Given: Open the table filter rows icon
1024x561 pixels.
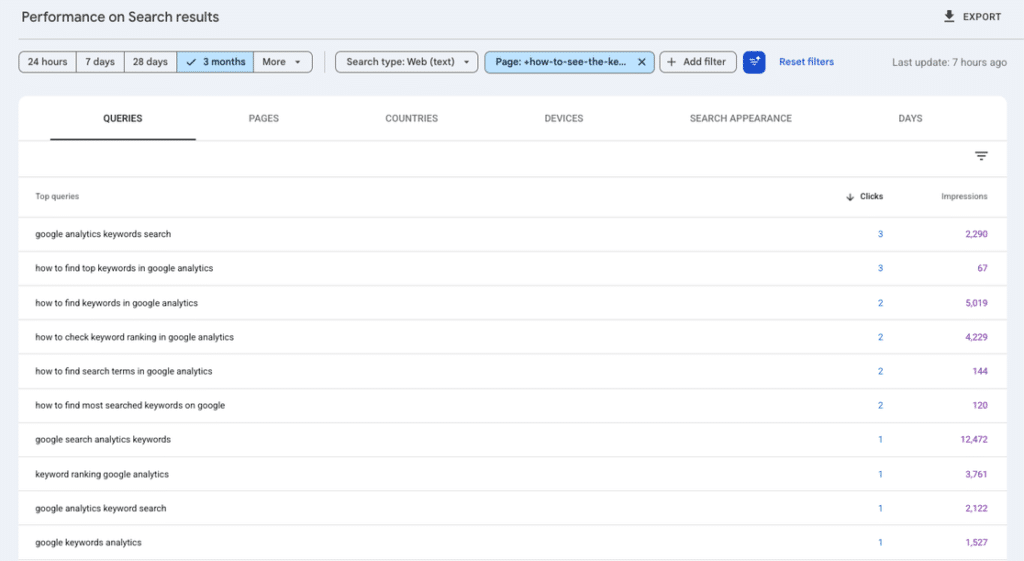Looking at the screenshot, I should 981,155.
